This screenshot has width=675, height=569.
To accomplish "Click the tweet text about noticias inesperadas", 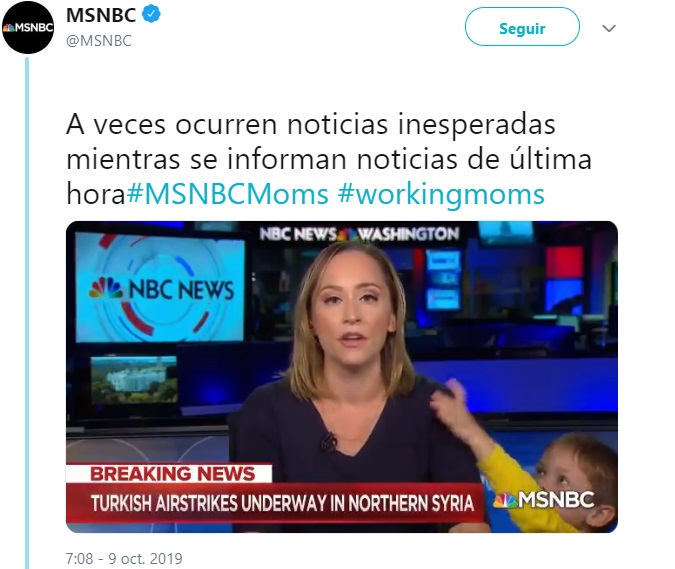I will pyautogui.click(x=329, y=159).
